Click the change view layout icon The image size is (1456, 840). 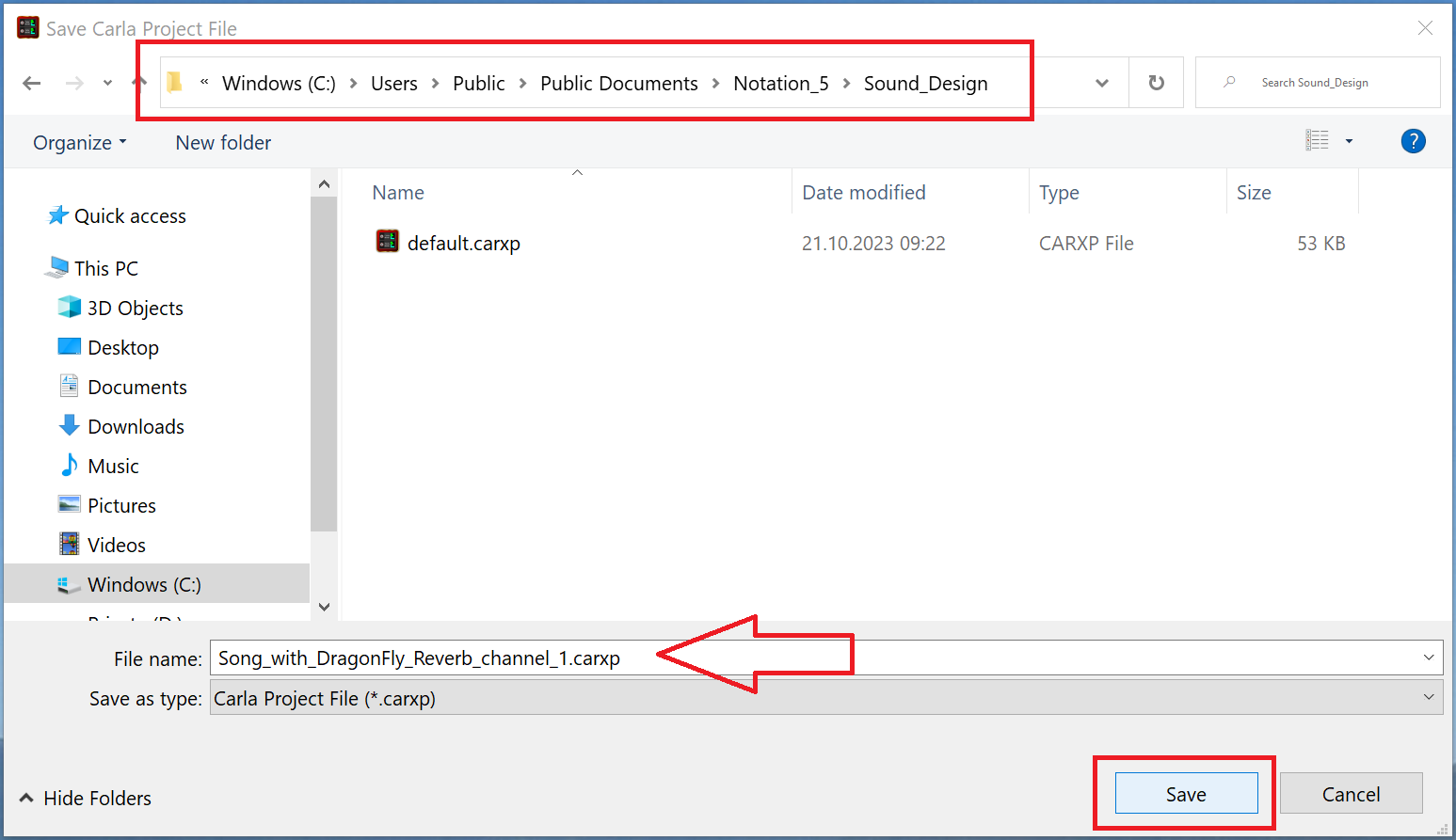click(1317, 141)
